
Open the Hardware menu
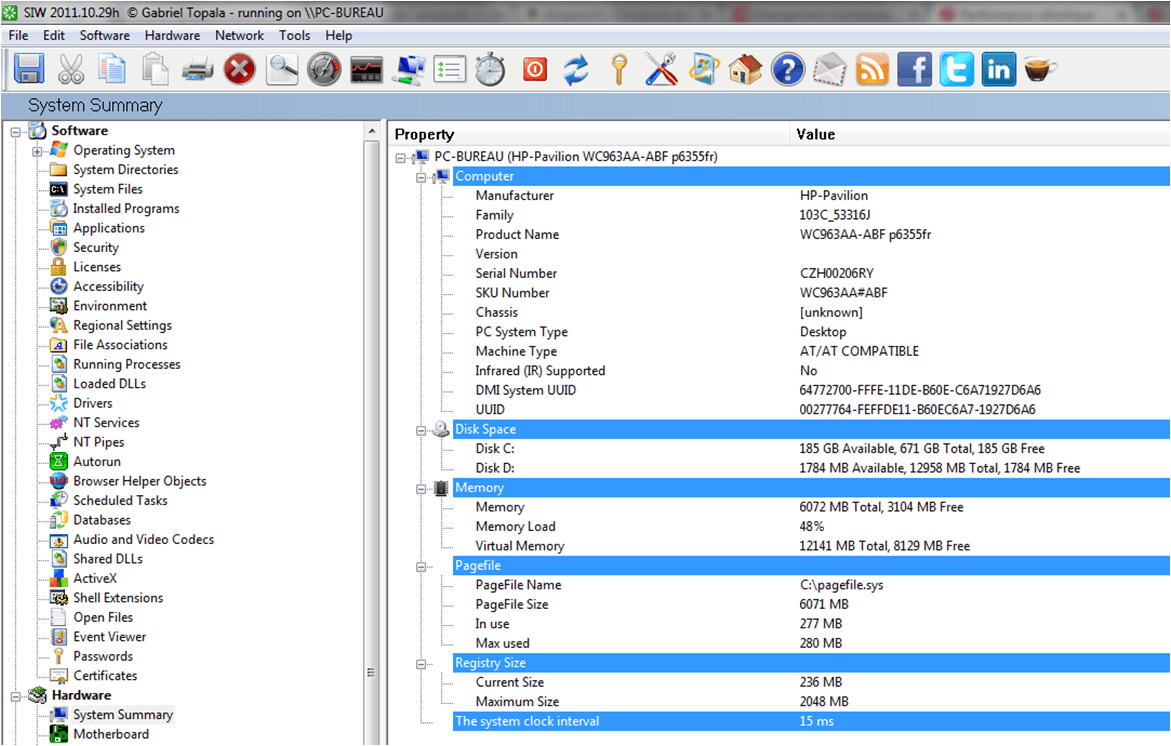pyautogui.click(x=172, y=35)
